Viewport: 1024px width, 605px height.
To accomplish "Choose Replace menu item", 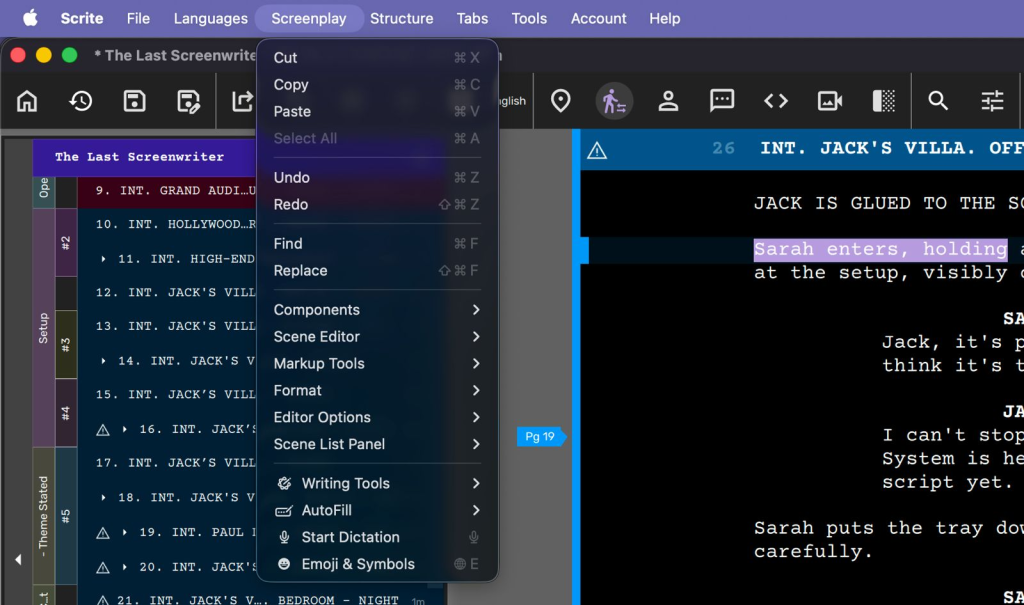I will click(377, 270).
